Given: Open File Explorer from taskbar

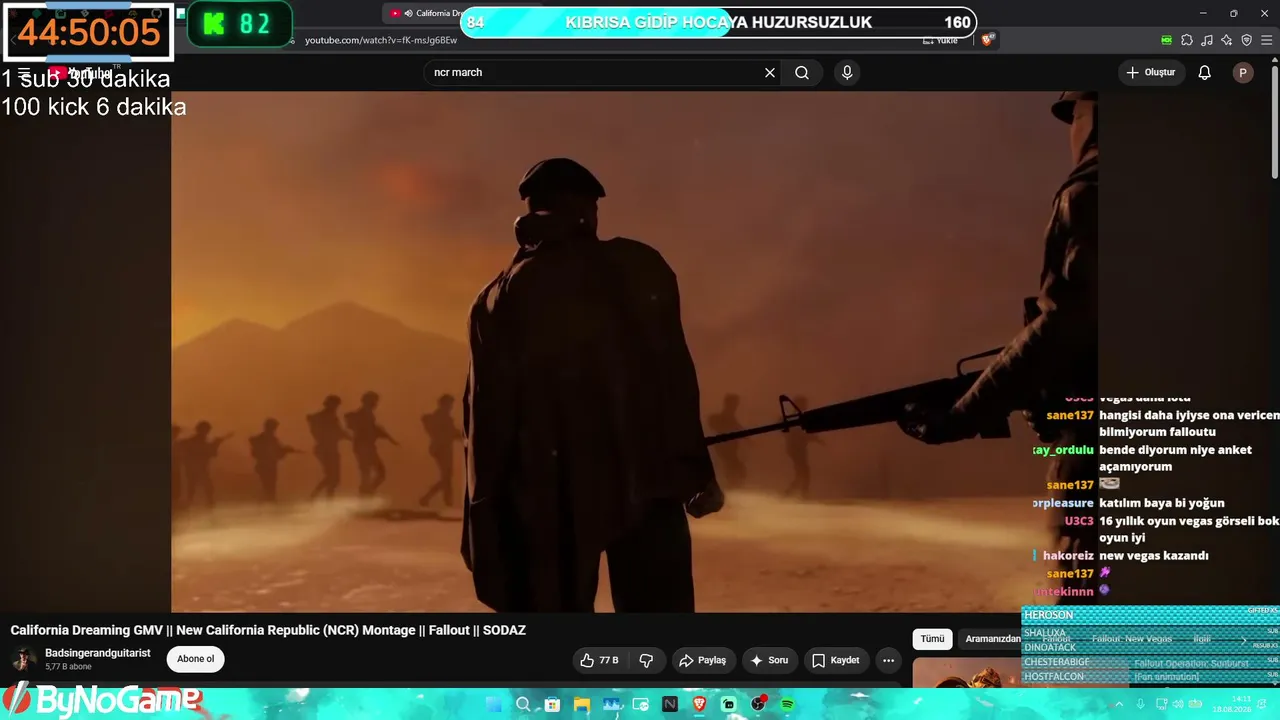Looking at the screenshot, I should click(581, 705).
